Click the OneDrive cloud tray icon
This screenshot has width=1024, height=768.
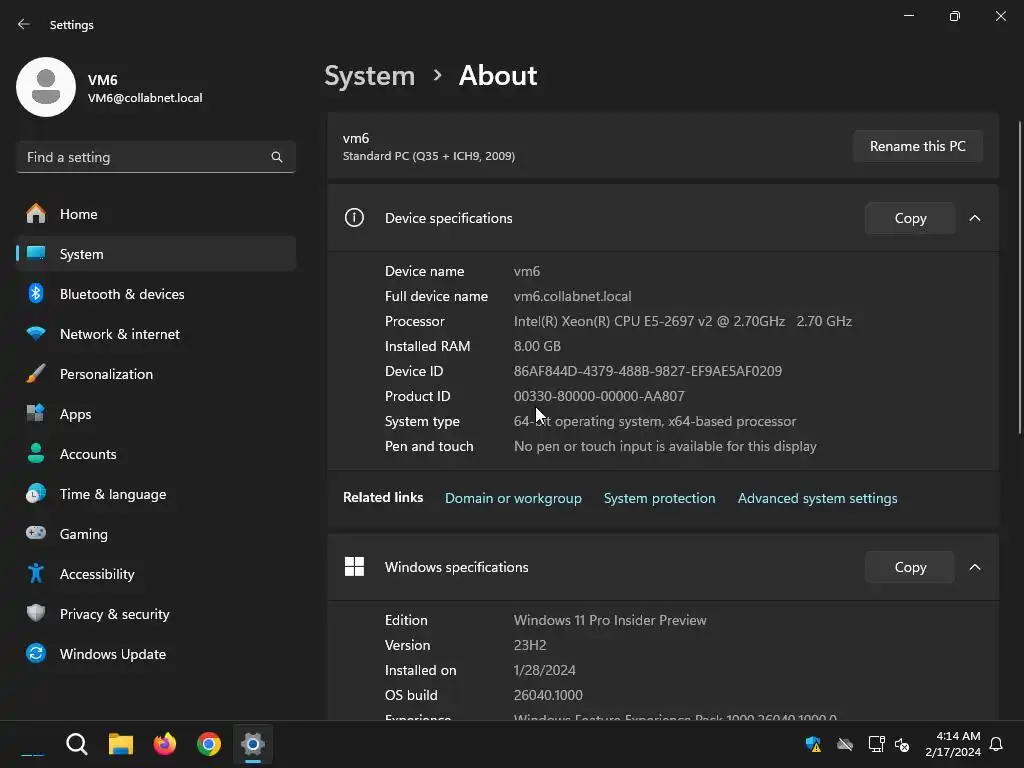(845, 744)
